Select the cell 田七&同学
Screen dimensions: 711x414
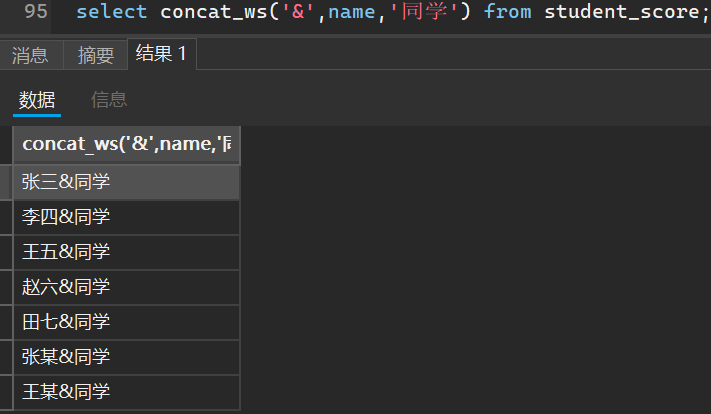click(127, 322)
